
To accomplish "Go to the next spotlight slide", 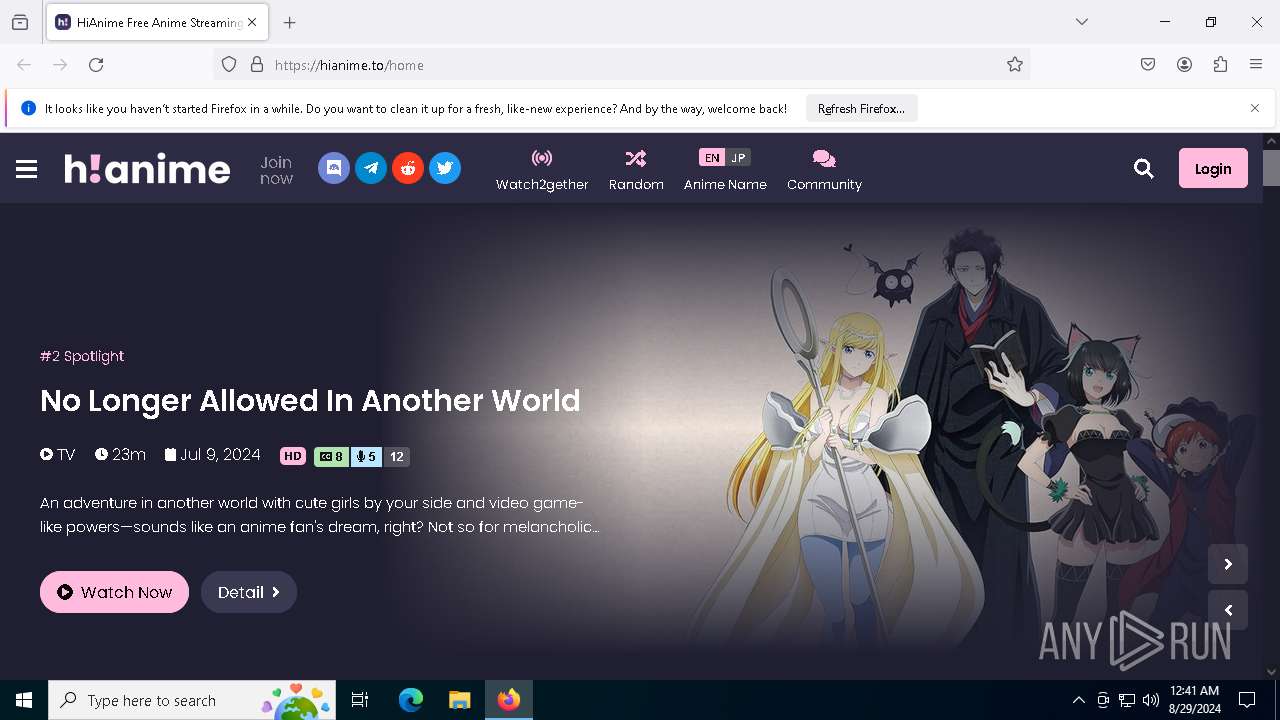I will (x=1228, y=564).
